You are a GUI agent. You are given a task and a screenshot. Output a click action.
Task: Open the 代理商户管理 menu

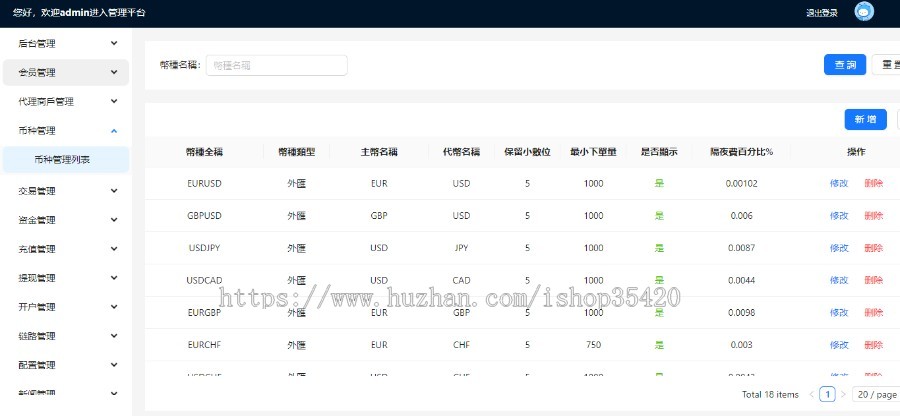pyautogui.click(x=66, y=102)
